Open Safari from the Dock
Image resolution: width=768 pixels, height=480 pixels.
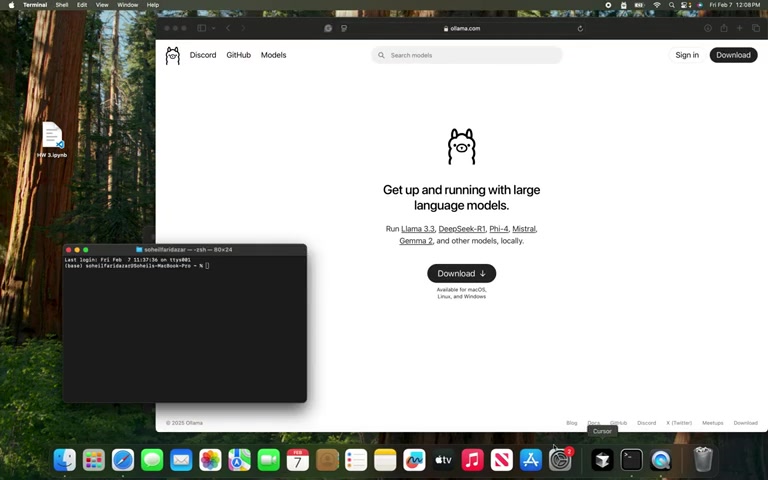123,460
